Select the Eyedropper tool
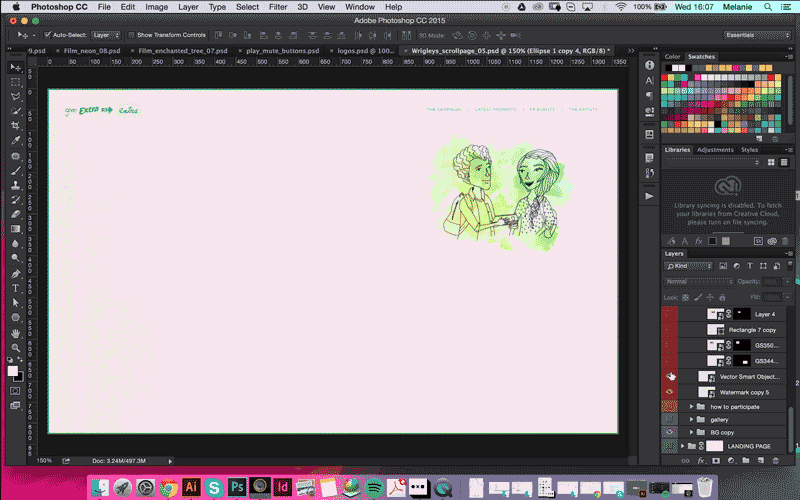The image size is (800, 500). pos(16,140)
